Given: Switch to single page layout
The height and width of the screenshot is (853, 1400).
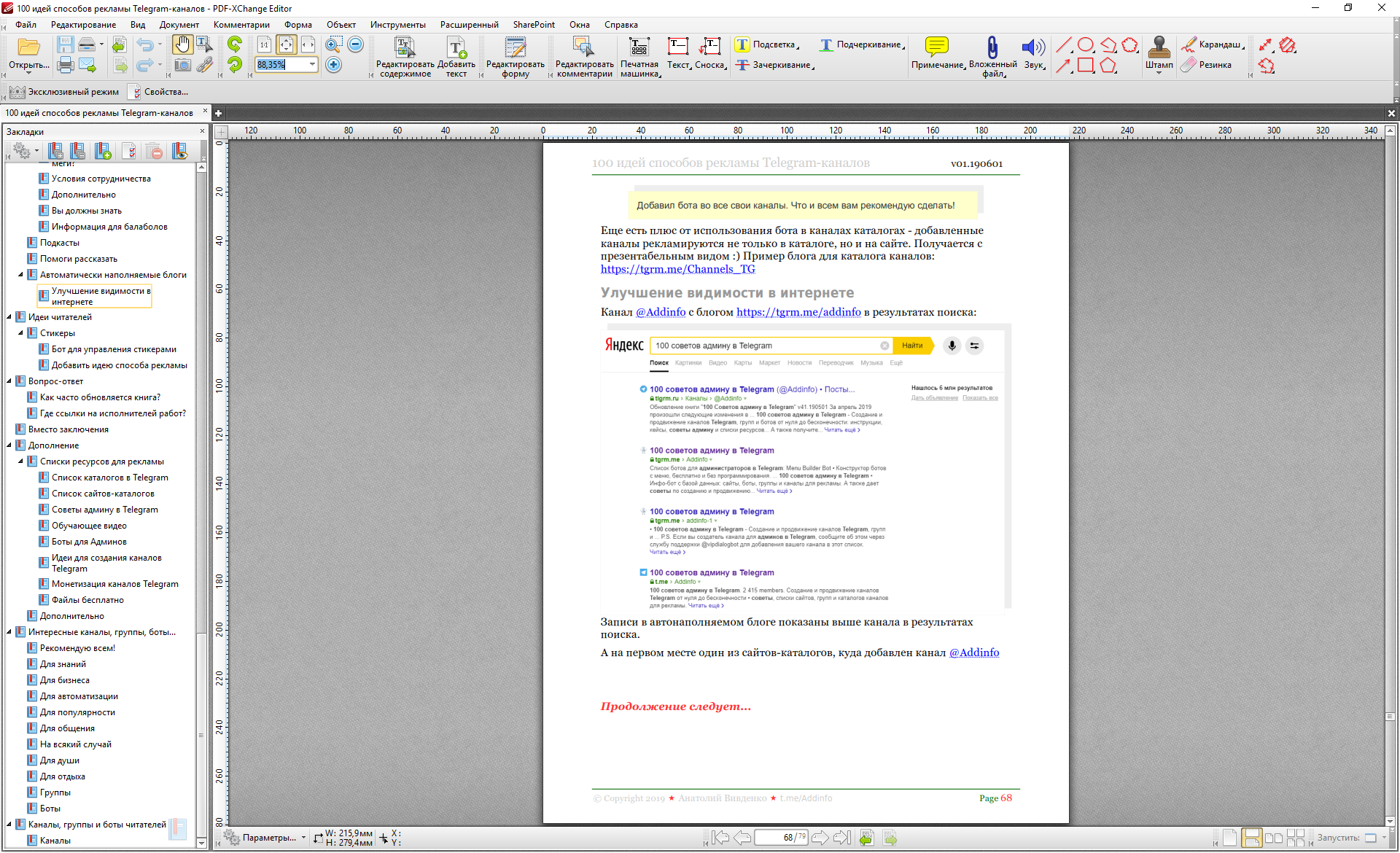Looking at the screenshot, I should [1230, 838].
